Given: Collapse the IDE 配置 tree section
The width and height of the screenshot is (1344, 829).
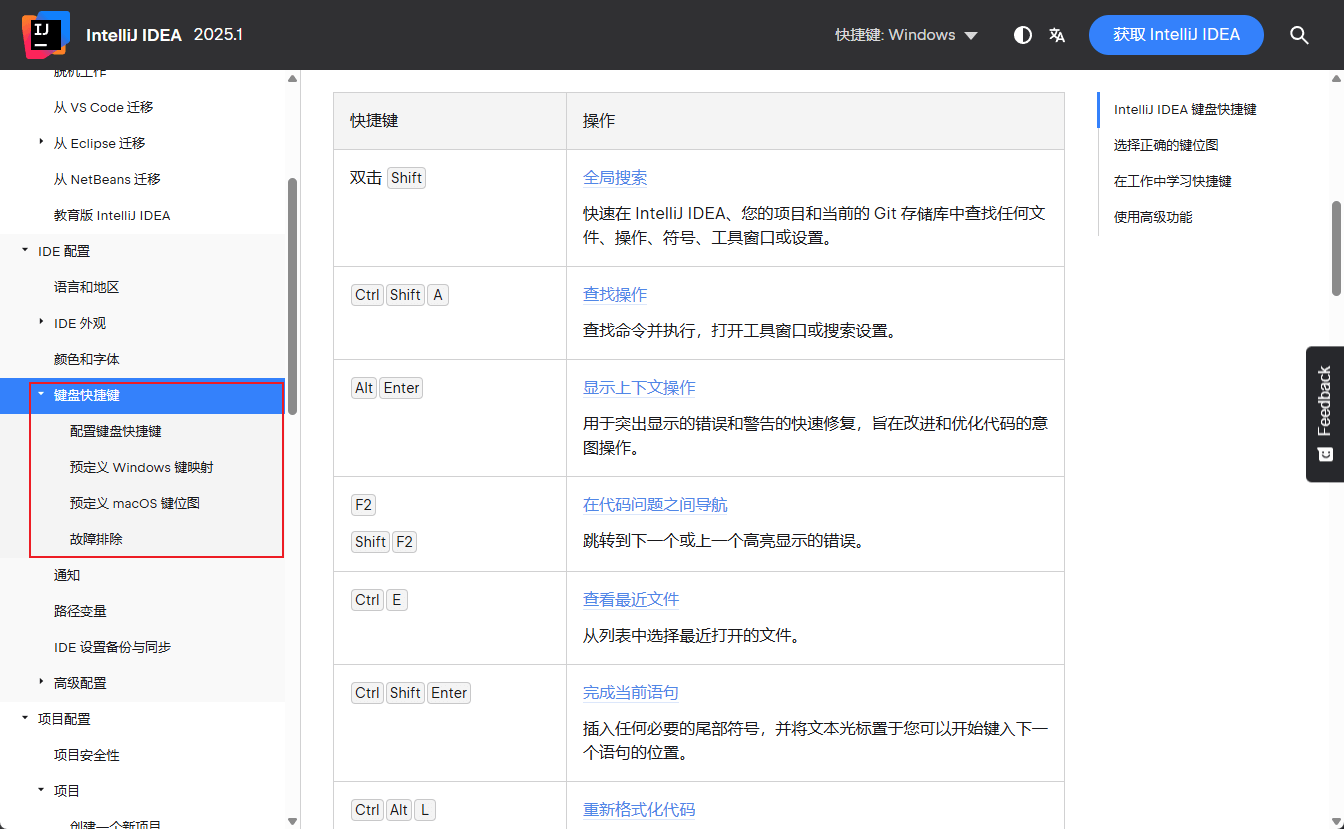Looking at the screenshot, I should click(x=25, y=251).
